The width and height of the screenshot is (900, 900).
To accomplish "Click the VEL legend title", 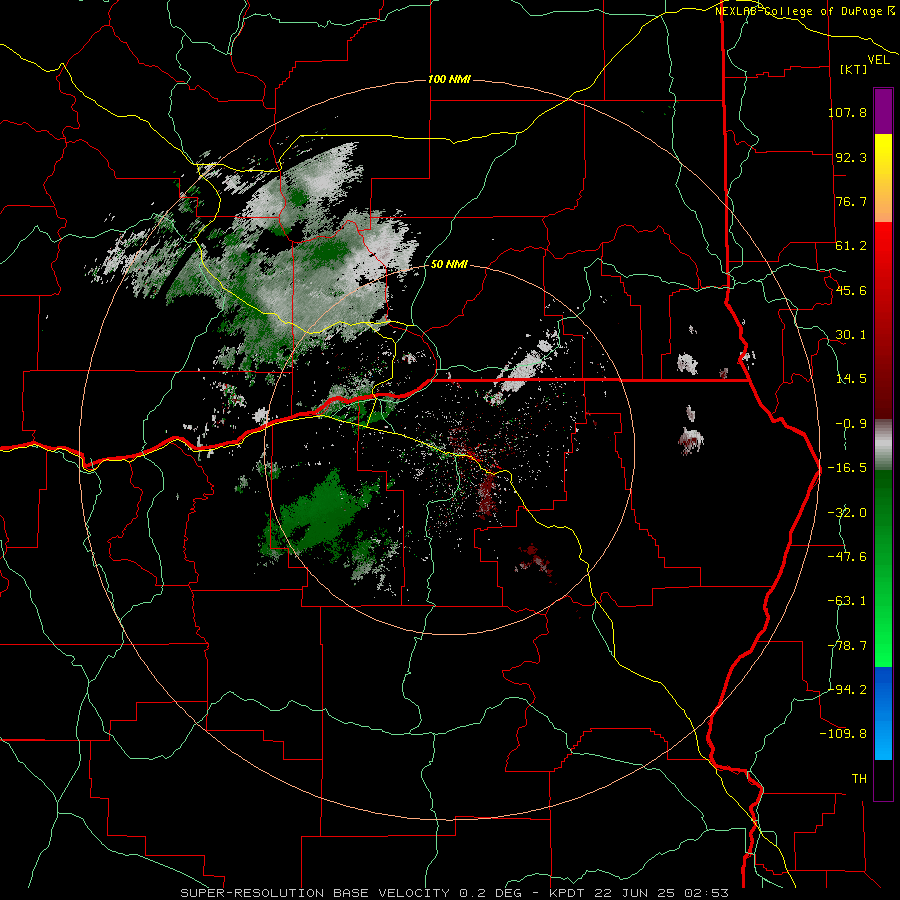I will click(878, 60).
